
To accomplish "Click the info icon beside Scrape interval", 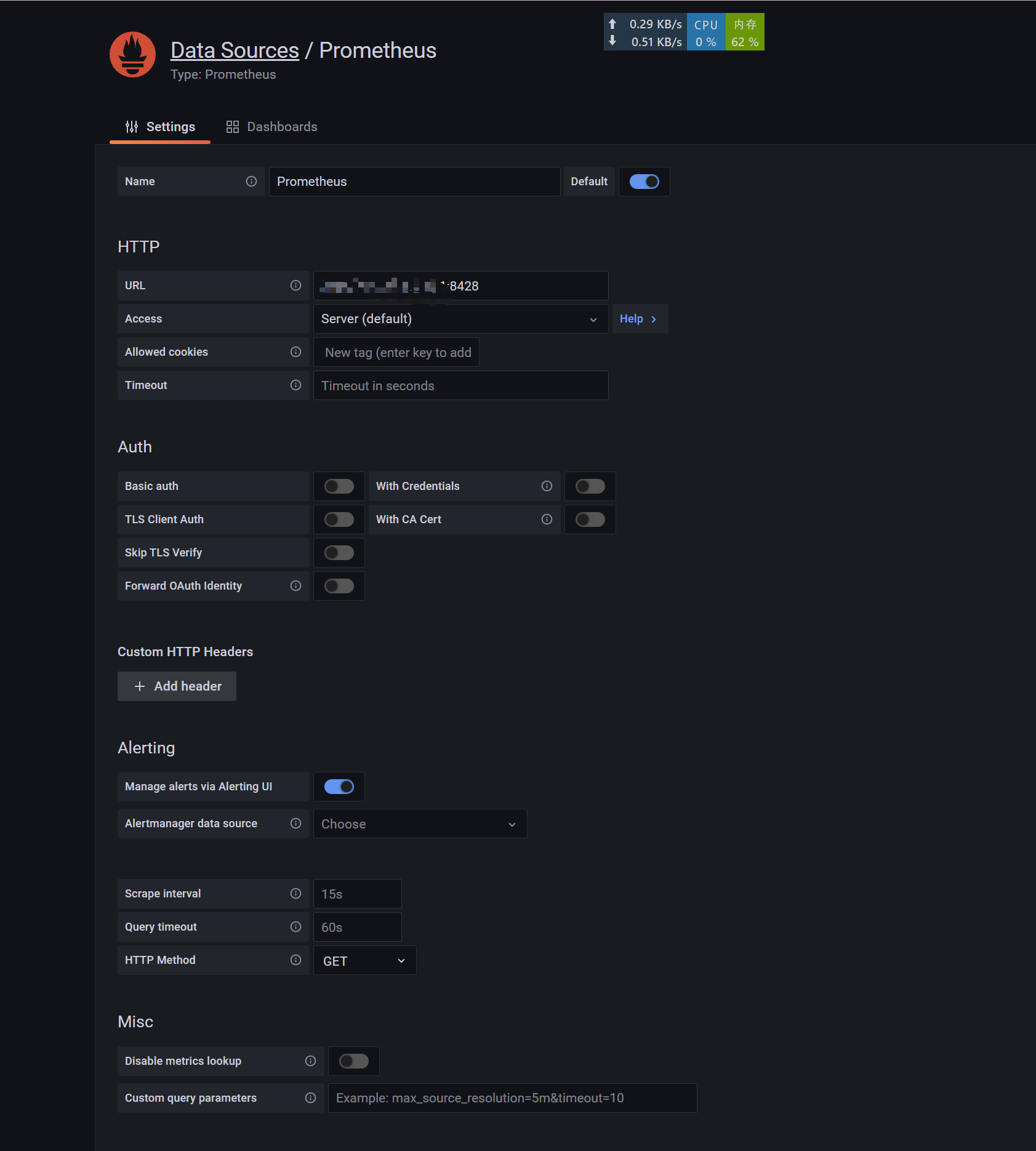I will click(295, 894).
